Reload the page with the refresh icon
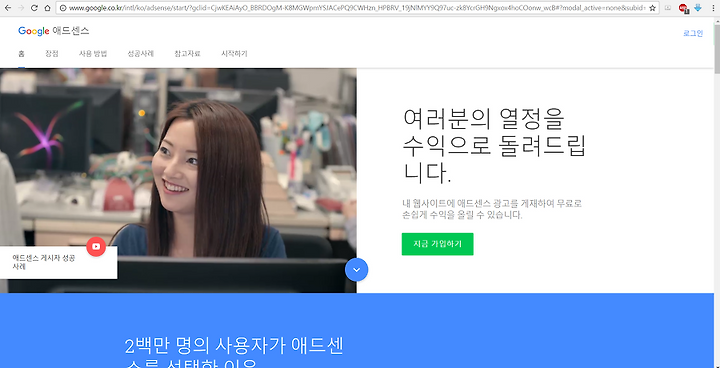The height and width of the screenshot is (368, 720). point(34,8)
